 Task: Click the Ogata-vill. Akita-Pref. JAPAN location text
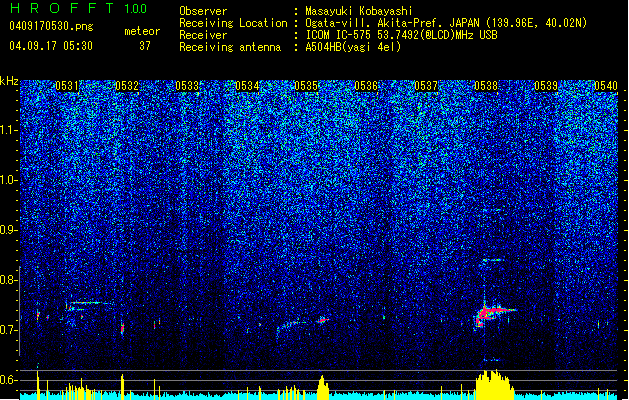point(394,23)
